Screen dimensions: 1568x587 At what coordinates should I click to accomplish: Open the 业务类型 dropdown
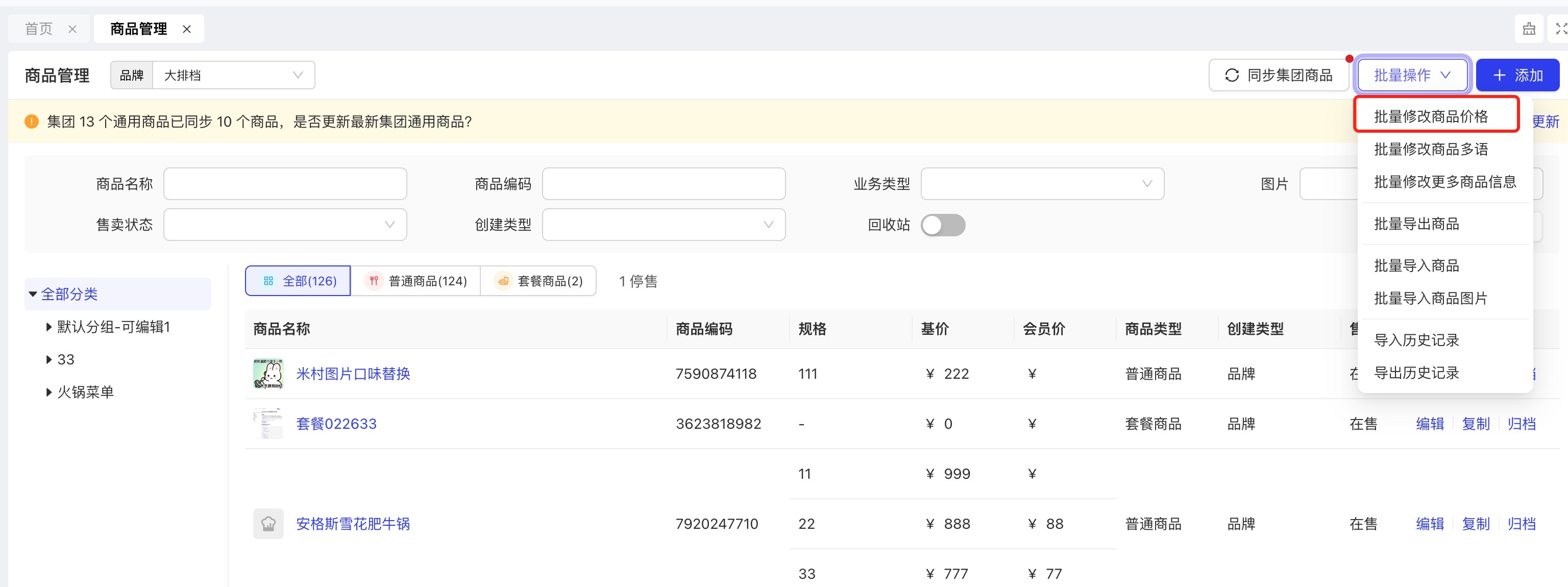(x=1042, y=184)
